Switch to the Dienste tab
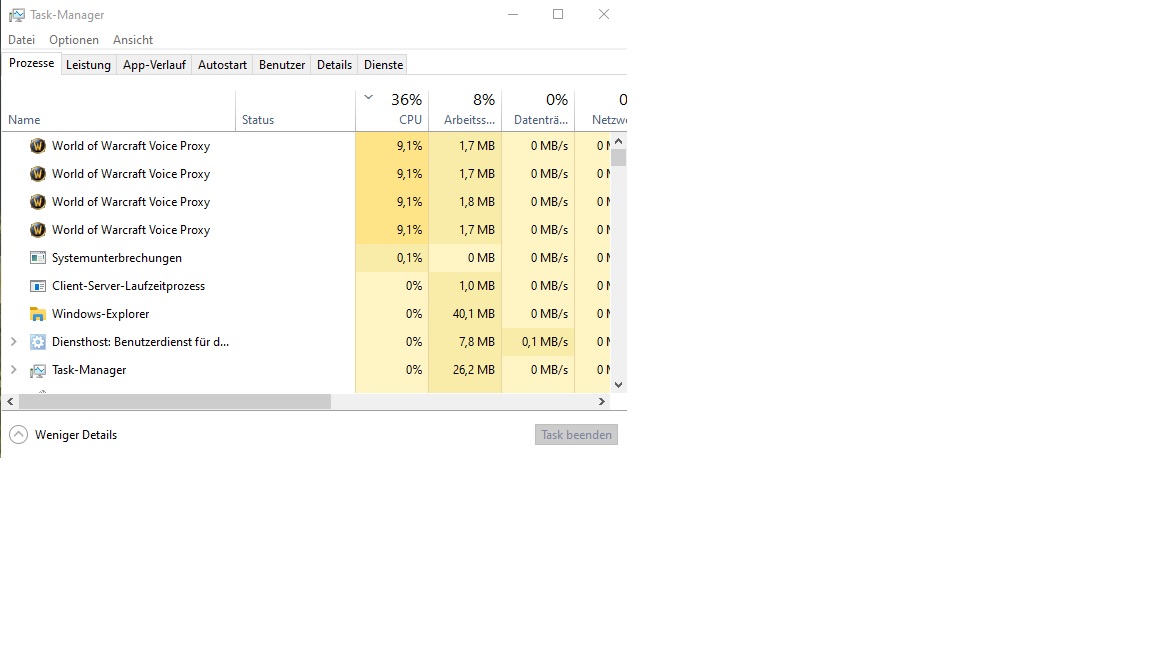The image size is (1152, 648). pyautogui.click(x=384, y=65)
